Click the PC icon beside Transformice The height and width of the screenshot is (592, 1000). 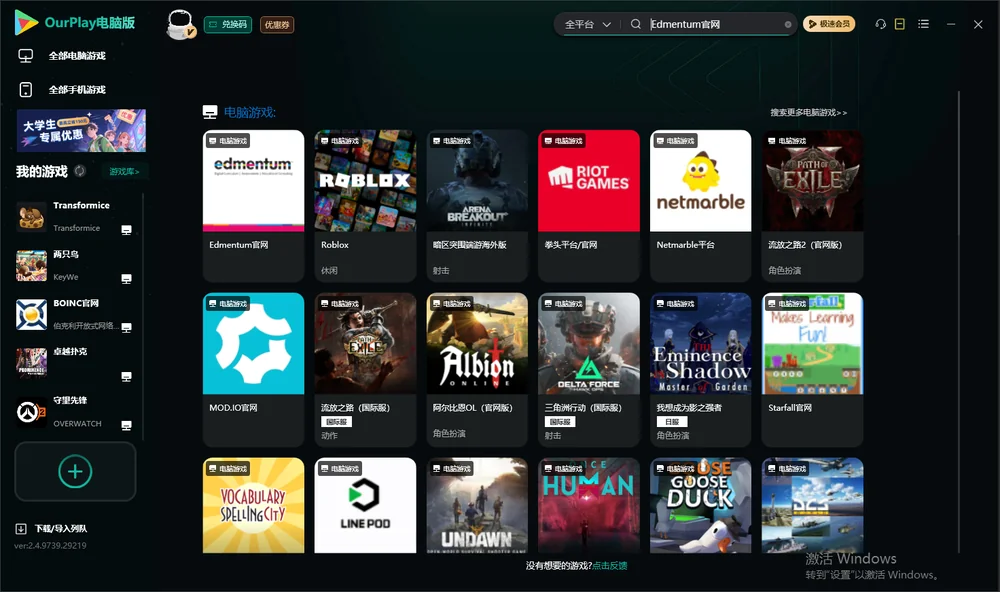(126, 230)
